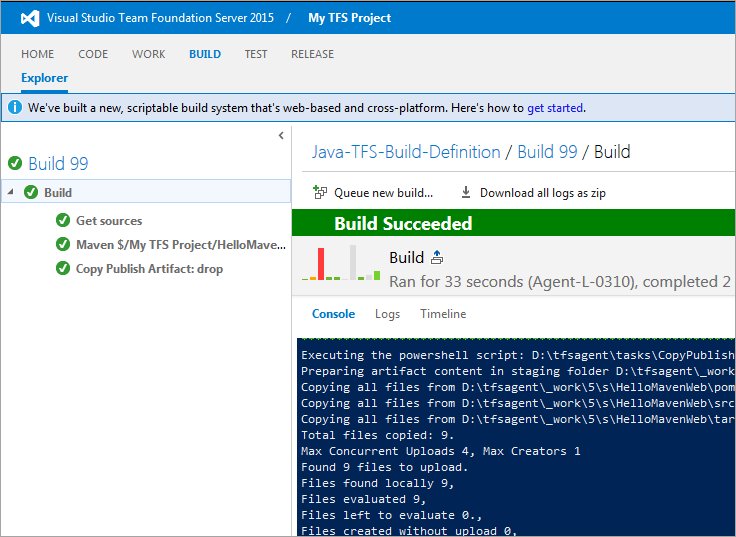
Task: Click the build history bar chart
Action: (x=342, y=263)
